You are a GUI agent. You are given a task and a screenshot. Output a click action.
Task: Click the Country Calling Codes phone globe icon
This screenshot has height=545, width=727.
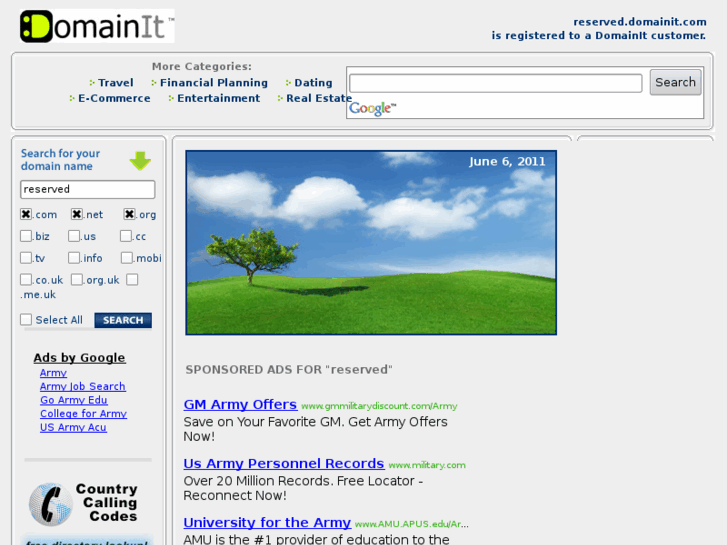coord(51,504)
